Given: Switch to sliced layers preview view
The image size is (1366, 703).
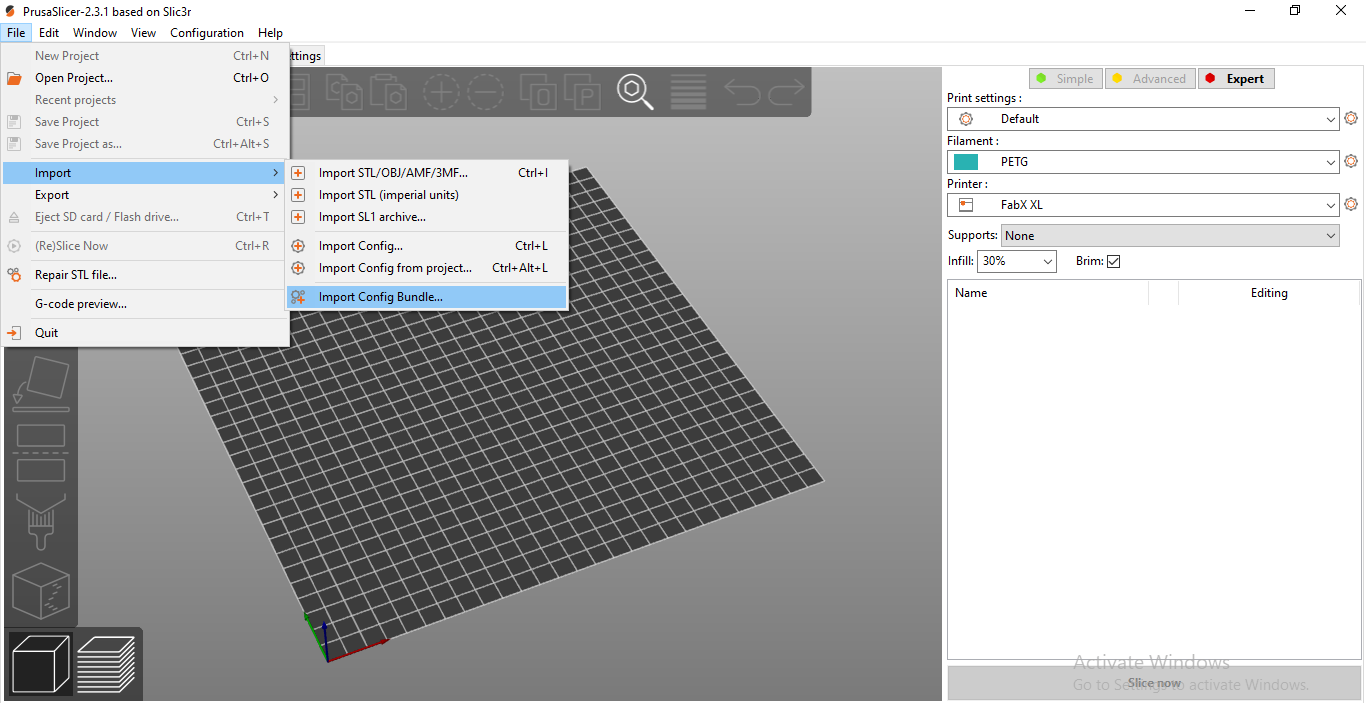Looking at the screenshot, I should click(106, 664).
